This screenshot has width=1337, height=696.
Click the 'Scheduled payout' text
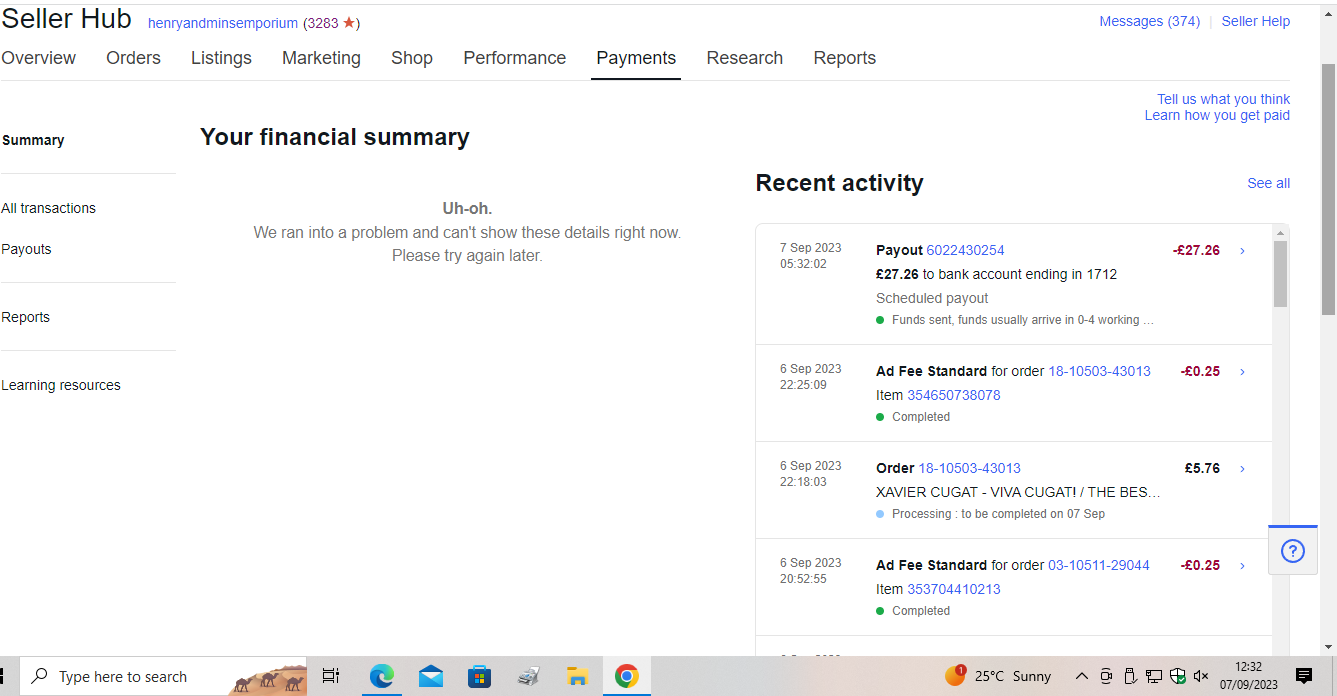932,298
